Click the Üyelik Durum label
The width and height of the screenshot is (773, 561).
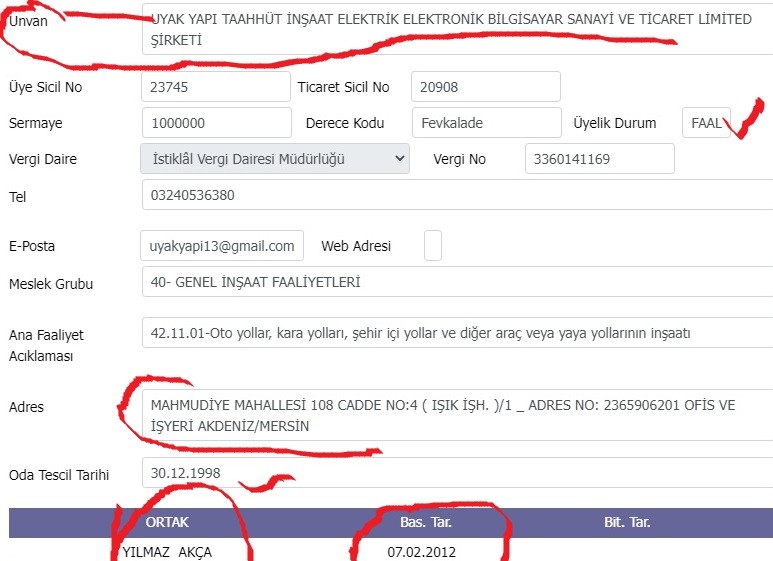point(615,123)
